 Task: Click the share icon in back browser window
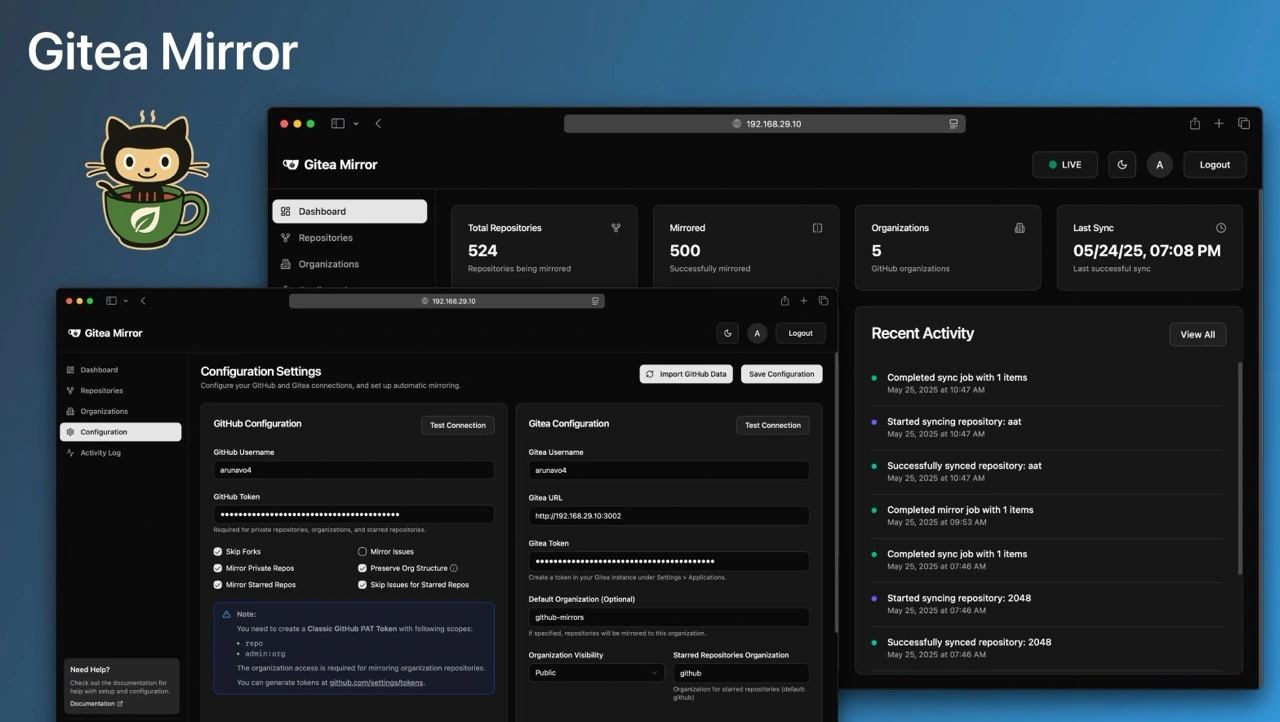coord(1195,124)
